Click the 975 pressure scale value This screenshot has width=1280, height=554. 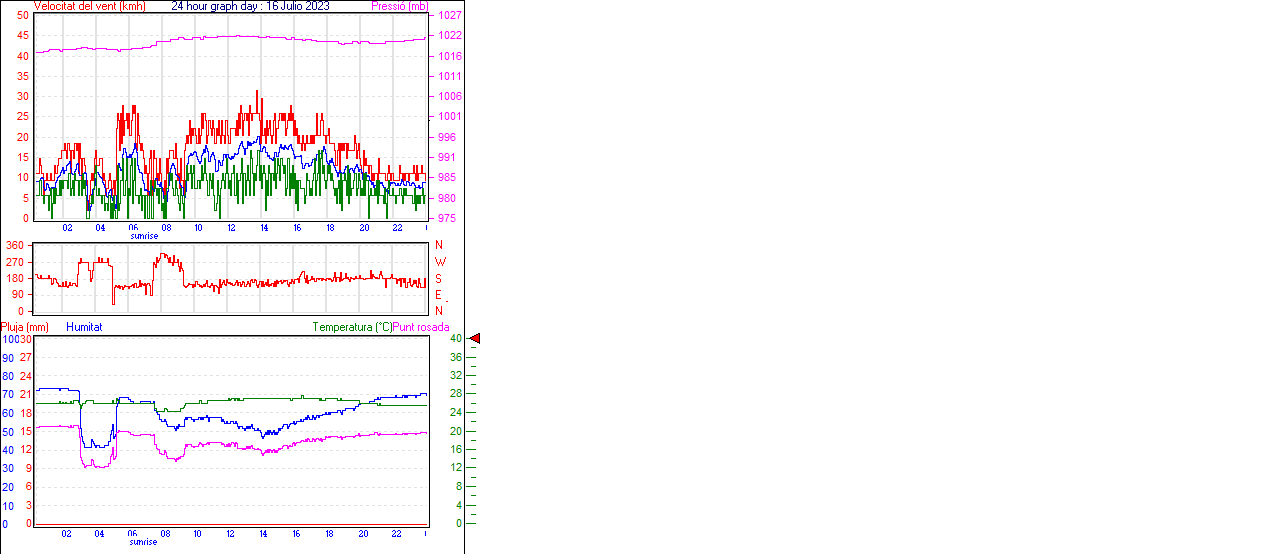click(449, 218)
